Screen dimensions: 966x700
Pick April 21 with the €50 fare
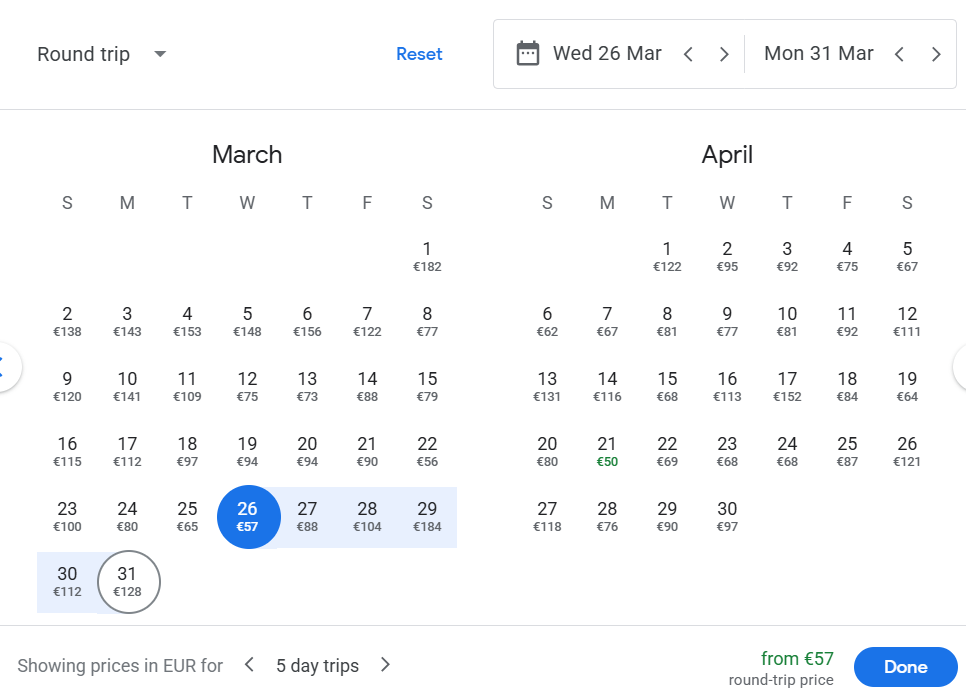coord(607,452)
